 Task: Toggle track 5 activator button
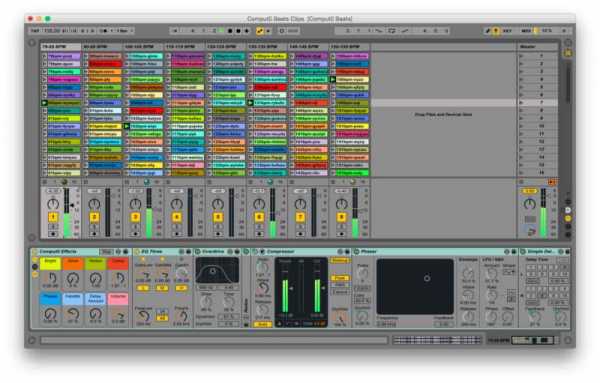tap(218, 217)
